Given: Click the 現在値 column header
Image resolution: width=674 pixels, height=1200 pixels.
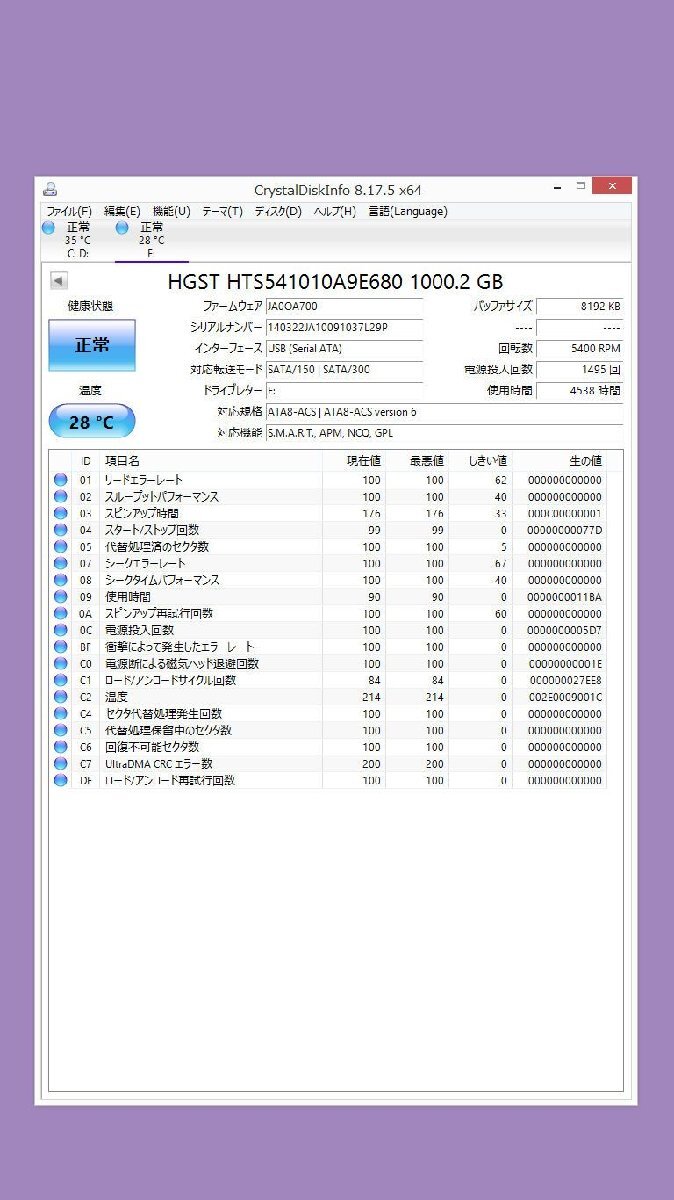Looking at the screenshot, I should point(354,461).
